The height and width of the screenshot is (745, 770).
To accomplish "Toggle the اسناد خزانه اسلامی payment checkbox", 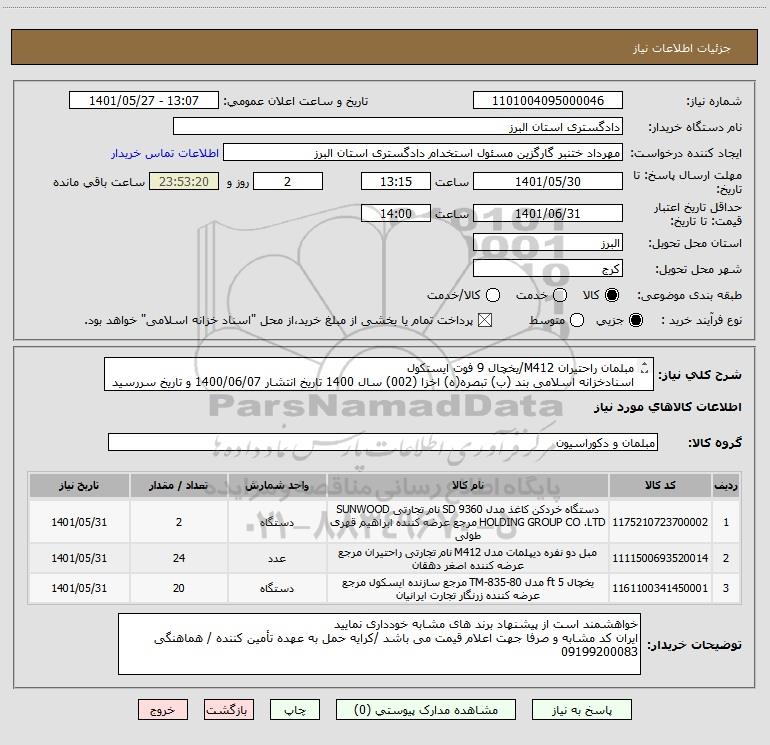I will 485,320.
